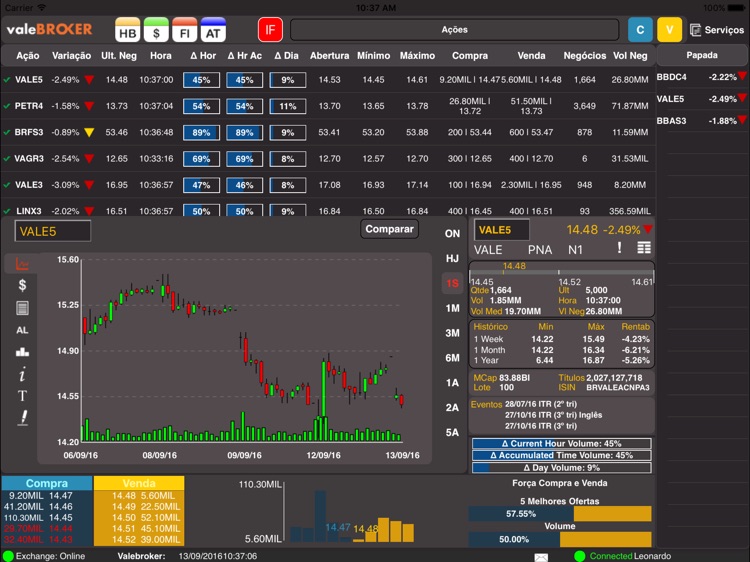The image size is (750, 562).
Task: Toggle checkmark on VALE3 row
Action: point(7,185)
